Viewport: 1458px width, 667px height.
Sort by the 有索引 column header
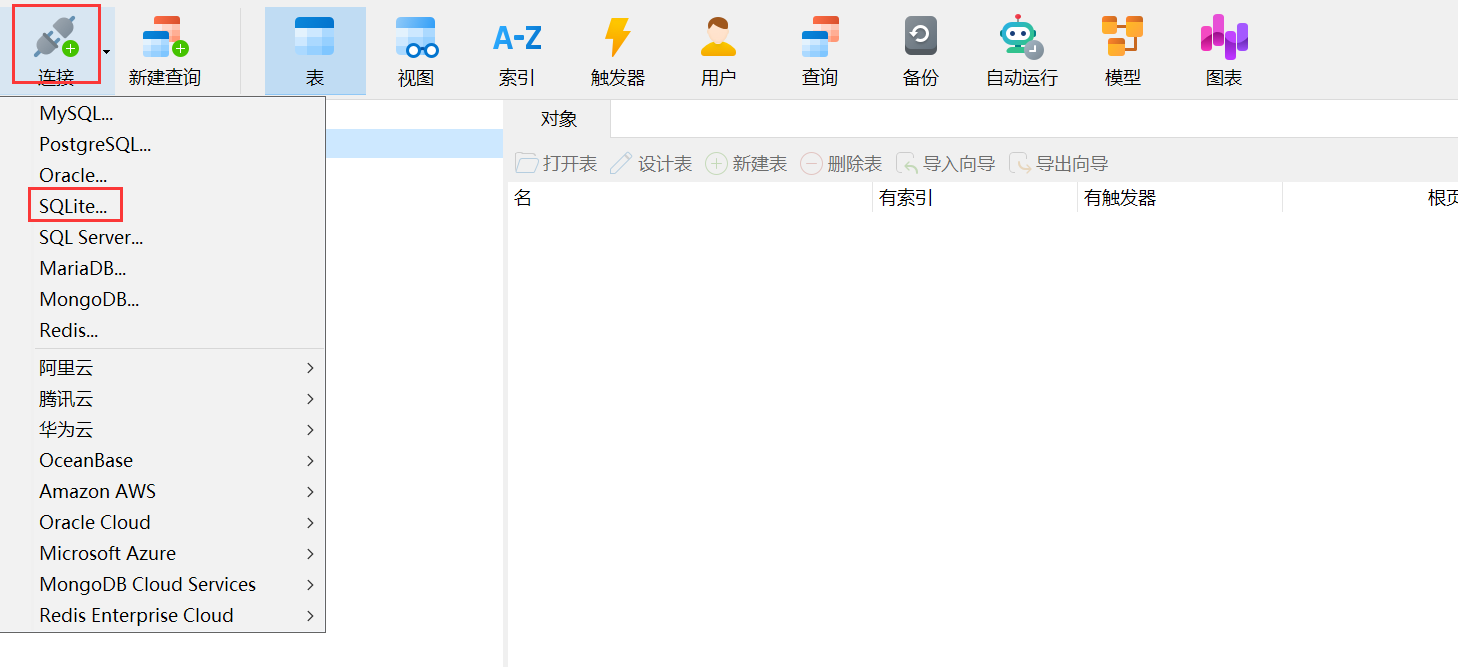[905, 197]
